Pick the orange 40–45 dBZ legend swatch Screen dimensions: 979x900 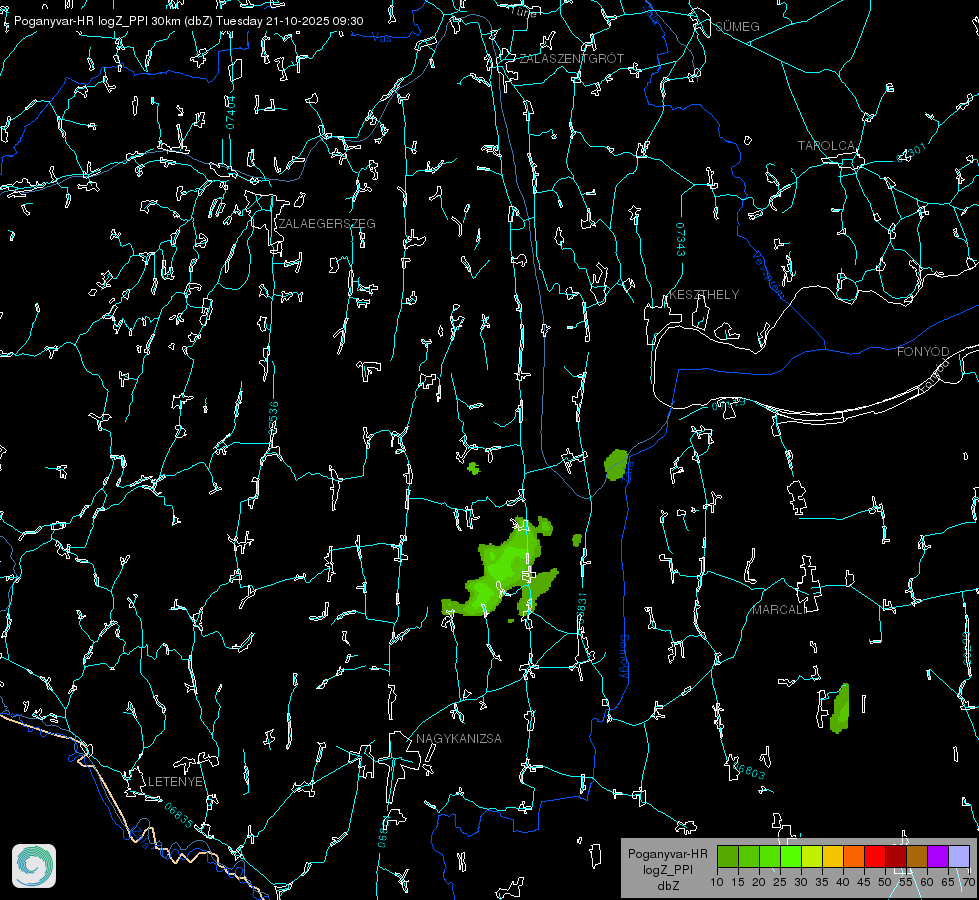(x=854, y=857)
